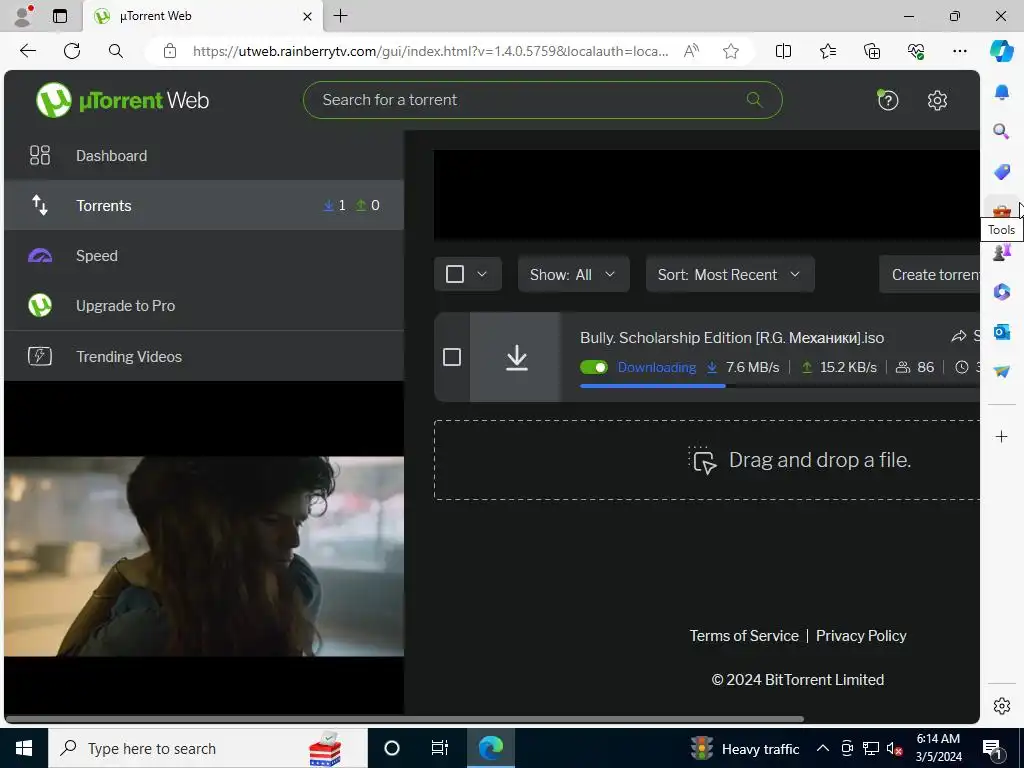Open the uTorrent Web logo home
Image resolution: width=1024 pixels, height=768 pixels.
pos(123,100)
